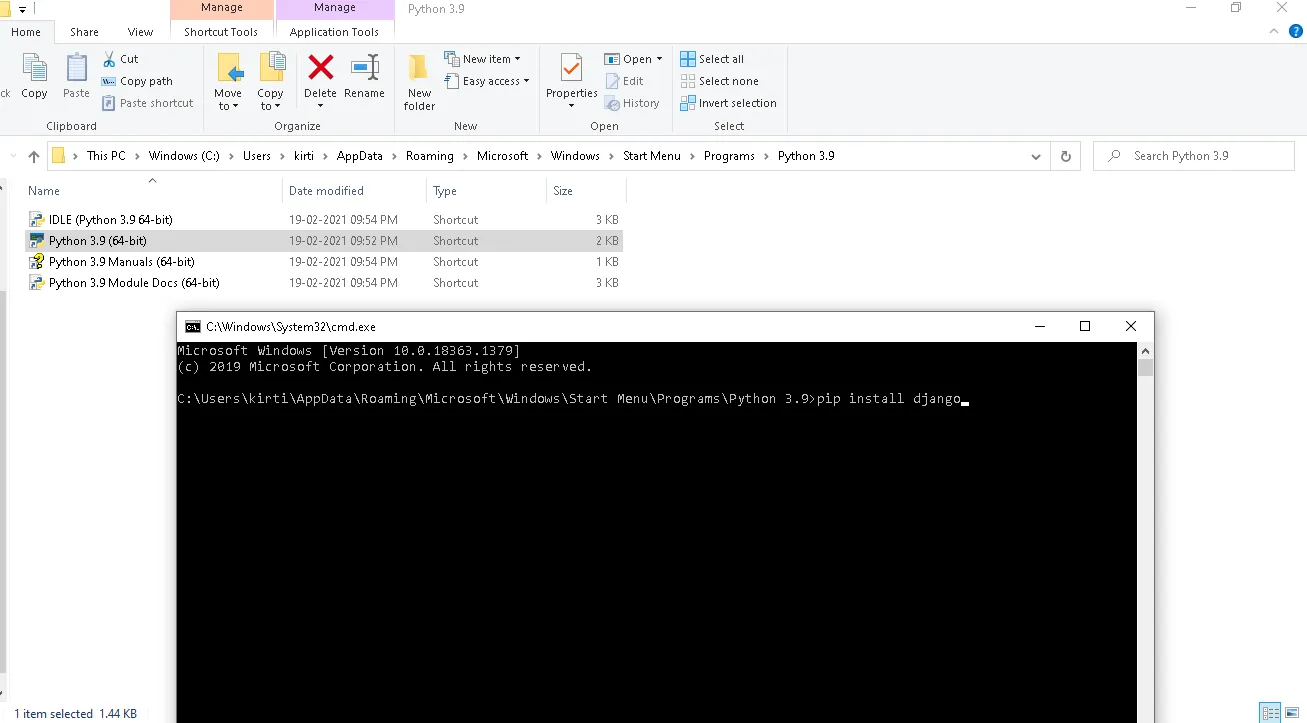Sort files by the Type column
Screen dimensions: 1307x723
point(488,190)
